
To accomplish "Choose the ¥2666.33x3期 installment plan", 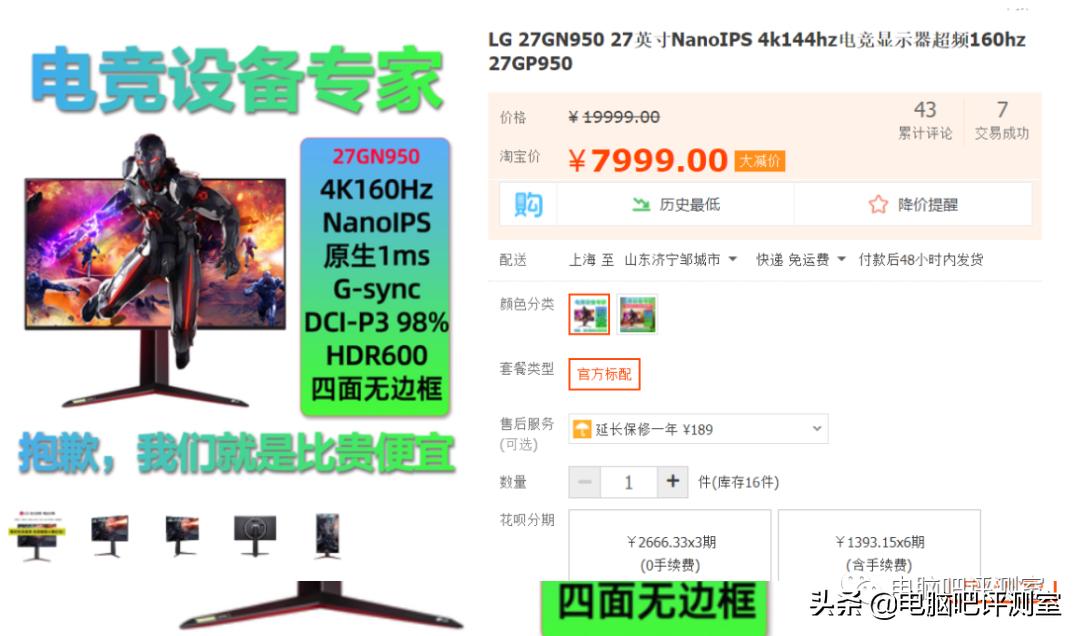I will click(x=670, y=546).
